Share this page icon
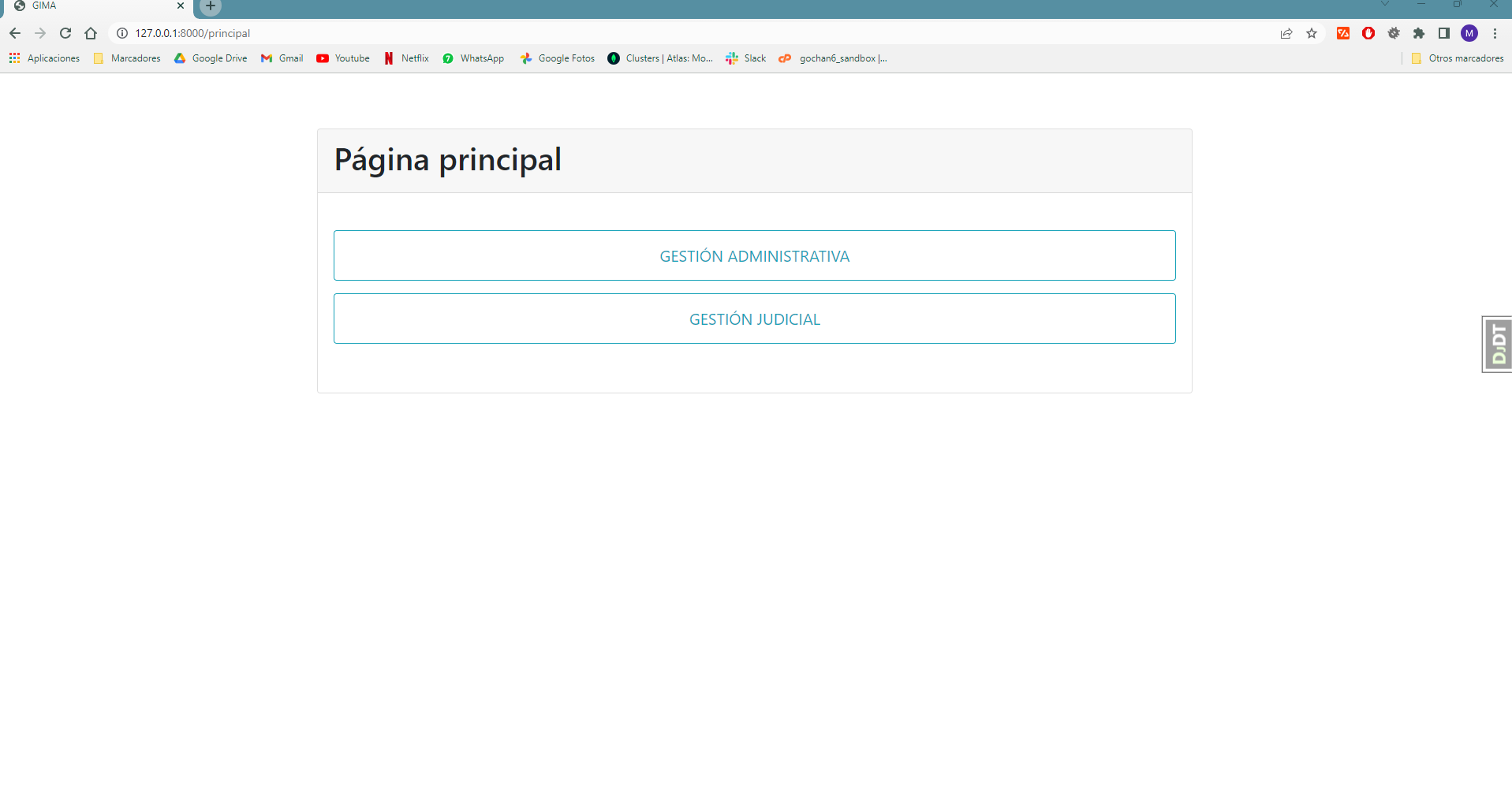Viewport: 1512px width, 801px height. click(x=1286, y=33)
